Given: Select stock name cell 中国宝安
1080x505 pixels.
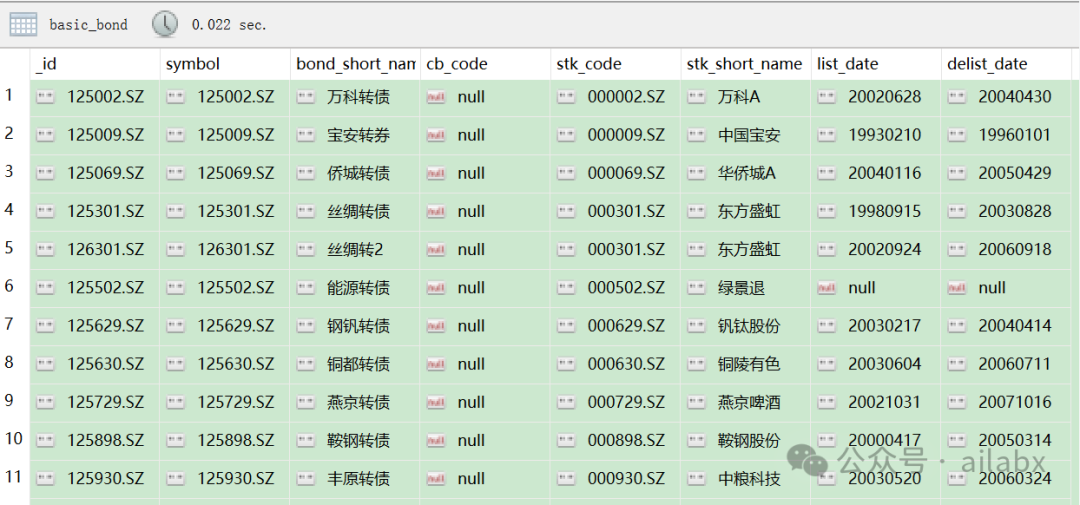Looking at the screenshot, I should tap(745, 135).
